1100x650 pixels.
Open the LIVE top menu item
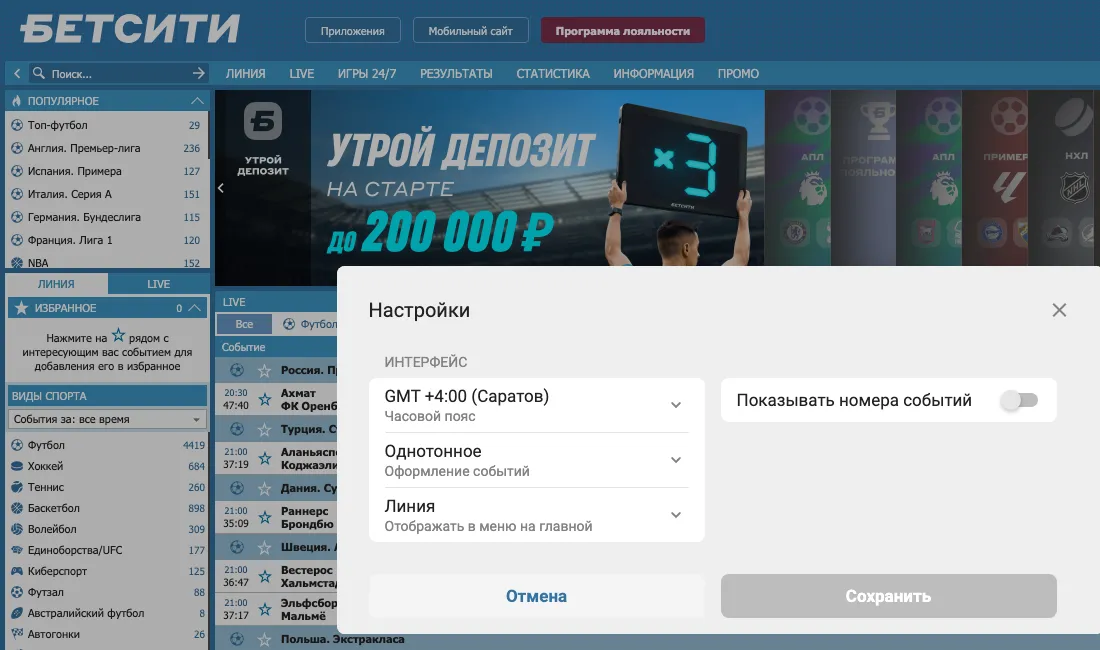click(x=302, y=74)
